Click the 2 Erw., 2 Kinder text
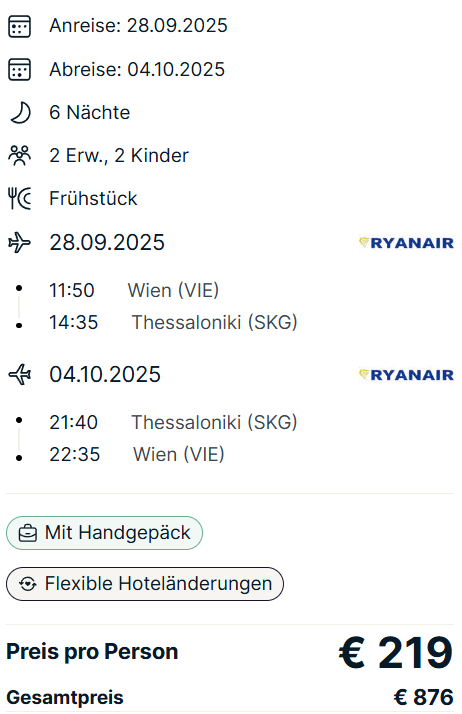This screenshot has height=714, width=462. (x=119, y=156)
